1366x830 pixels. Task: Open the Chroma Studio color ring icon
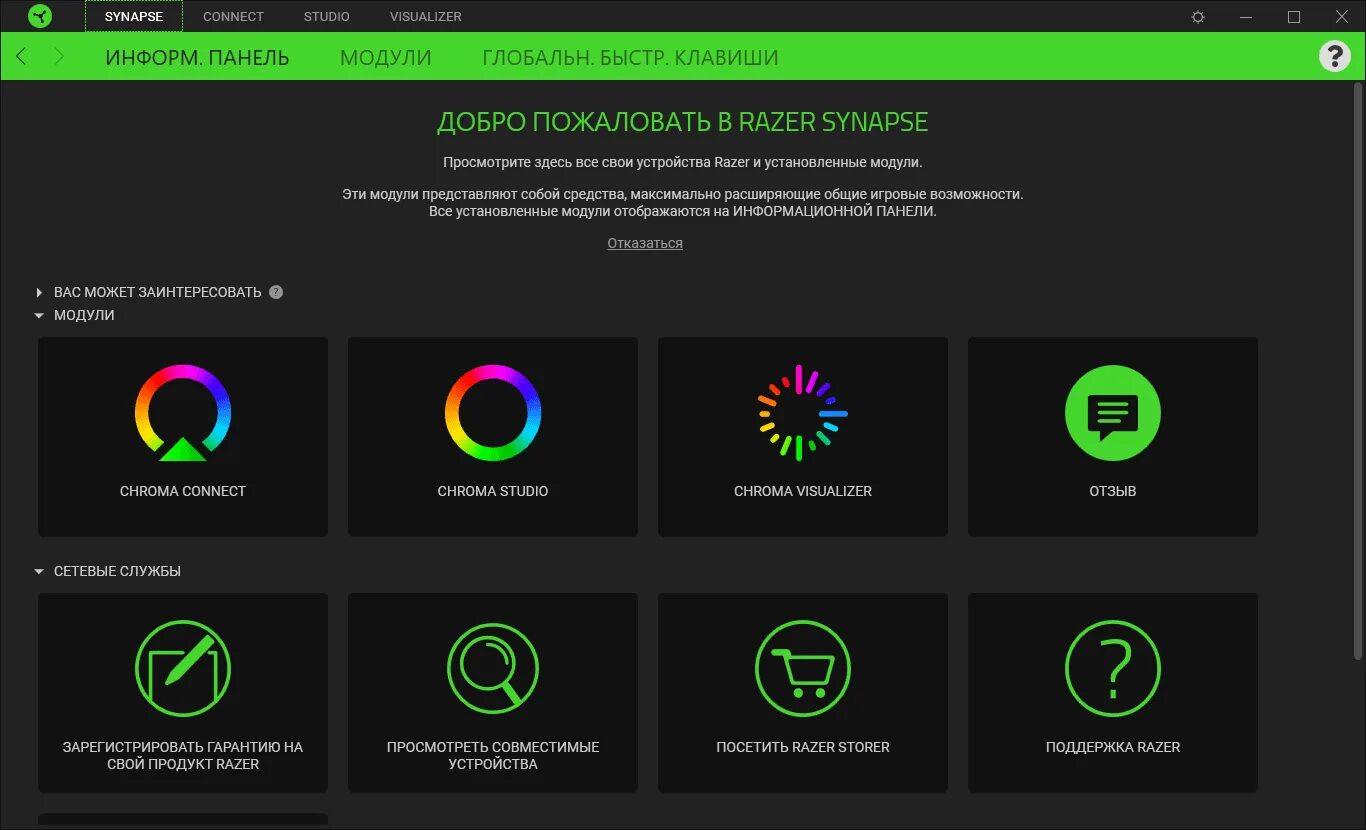tap(493, 413)
